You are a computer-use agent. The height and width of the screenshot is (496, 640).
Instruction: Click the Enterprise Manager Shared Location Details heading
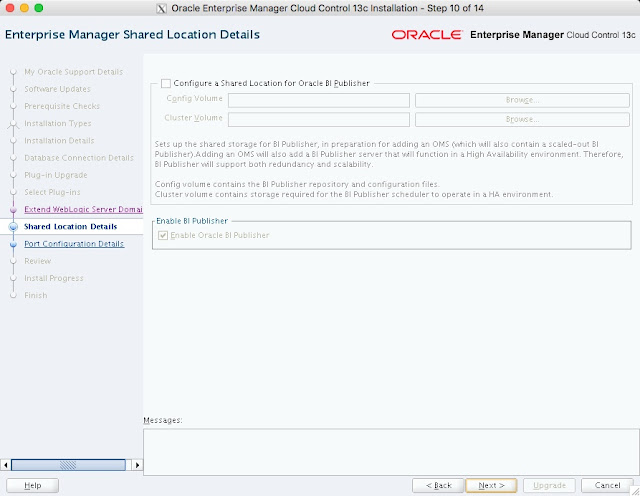point(132,35)
